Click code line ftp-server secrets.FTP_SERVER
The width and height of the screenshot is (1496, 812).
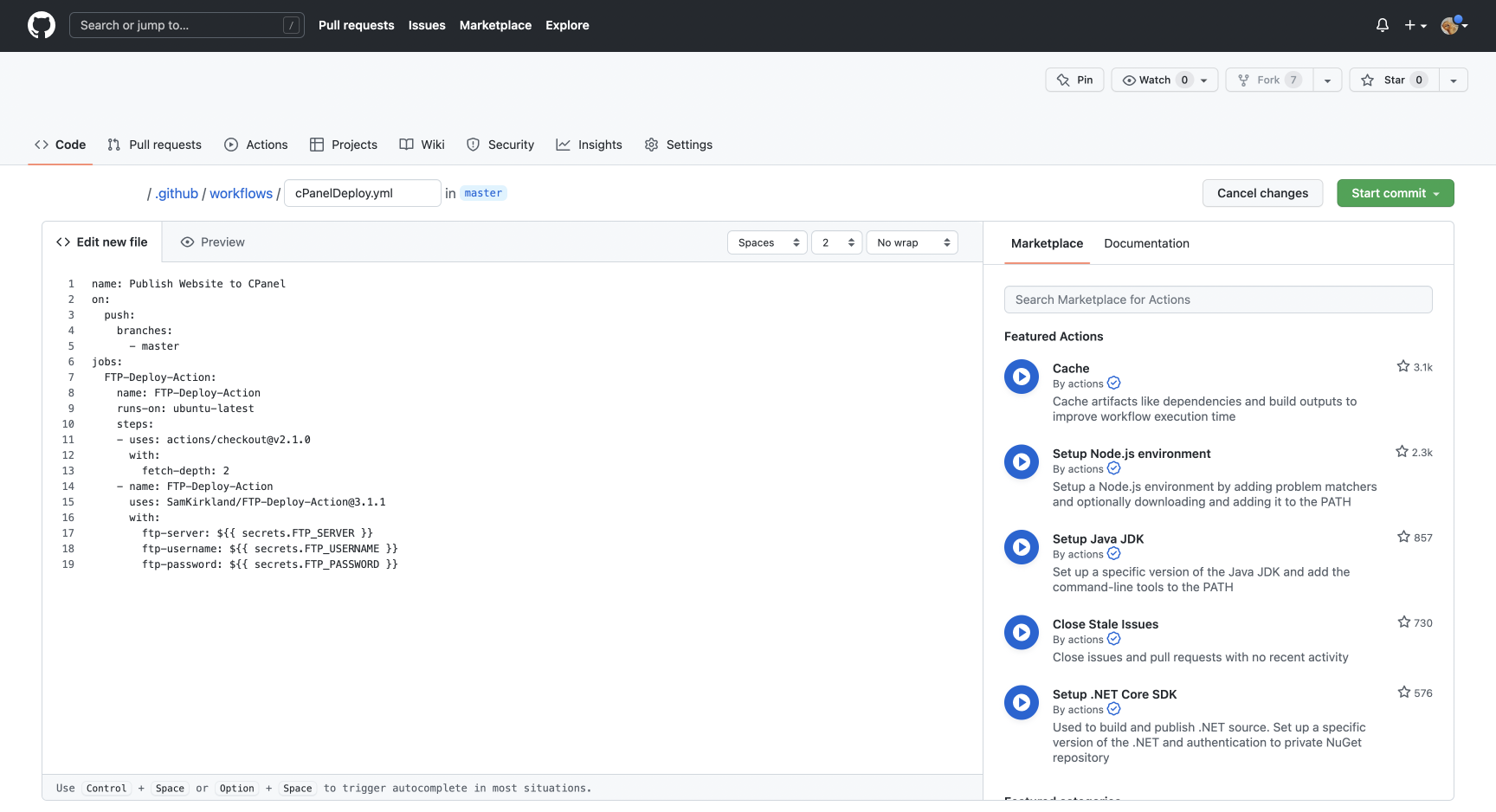coord(257,533)
